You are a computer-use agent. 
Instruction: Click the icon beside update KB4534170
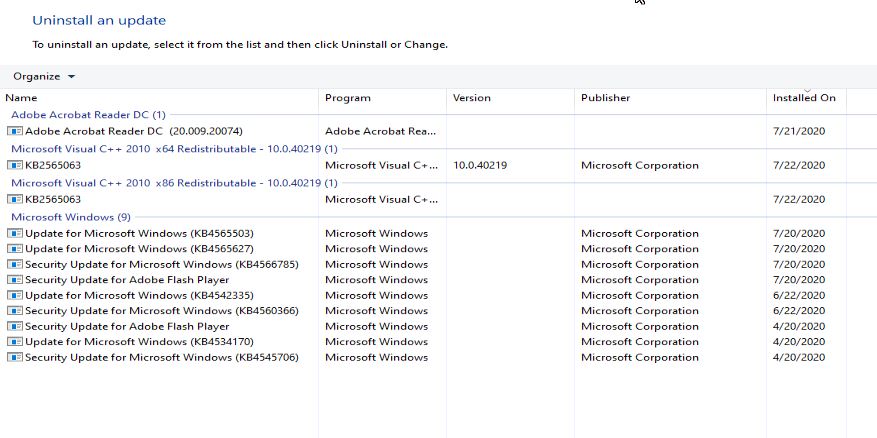pyautogui.click(x=15, y=342)
